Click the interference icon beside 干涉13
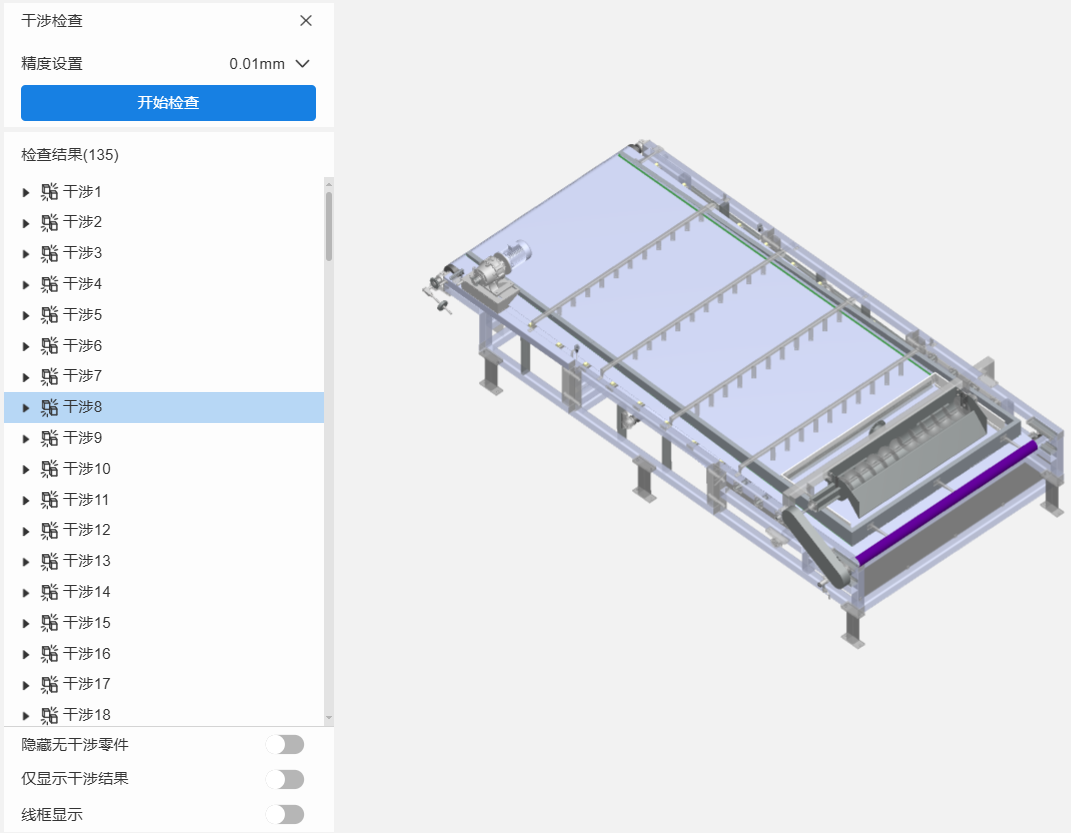Image resolution: width=1071 pixels, height=833 pixels. coord(49,561)
